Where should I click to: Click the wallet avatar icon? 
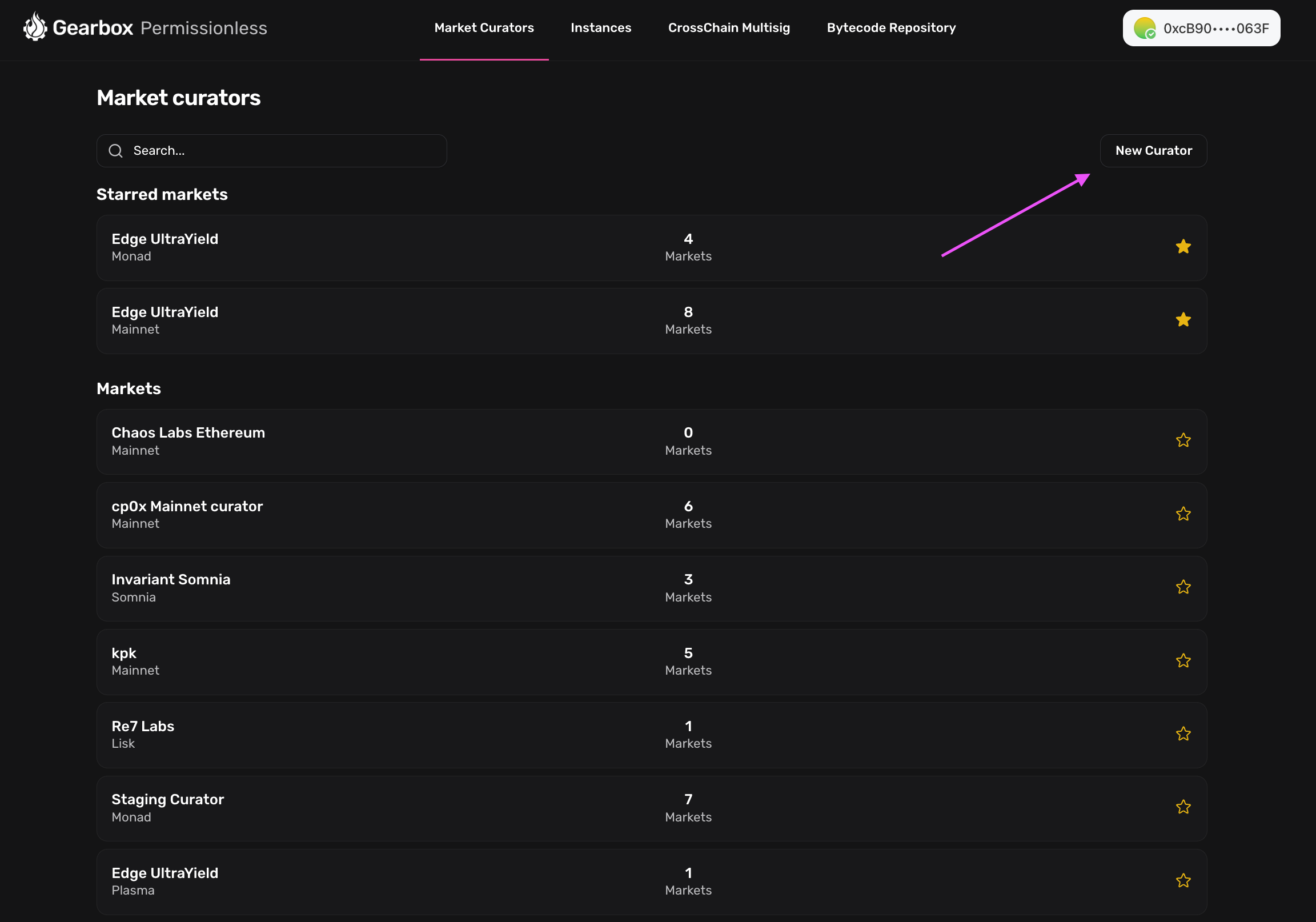pos(1144,28)
